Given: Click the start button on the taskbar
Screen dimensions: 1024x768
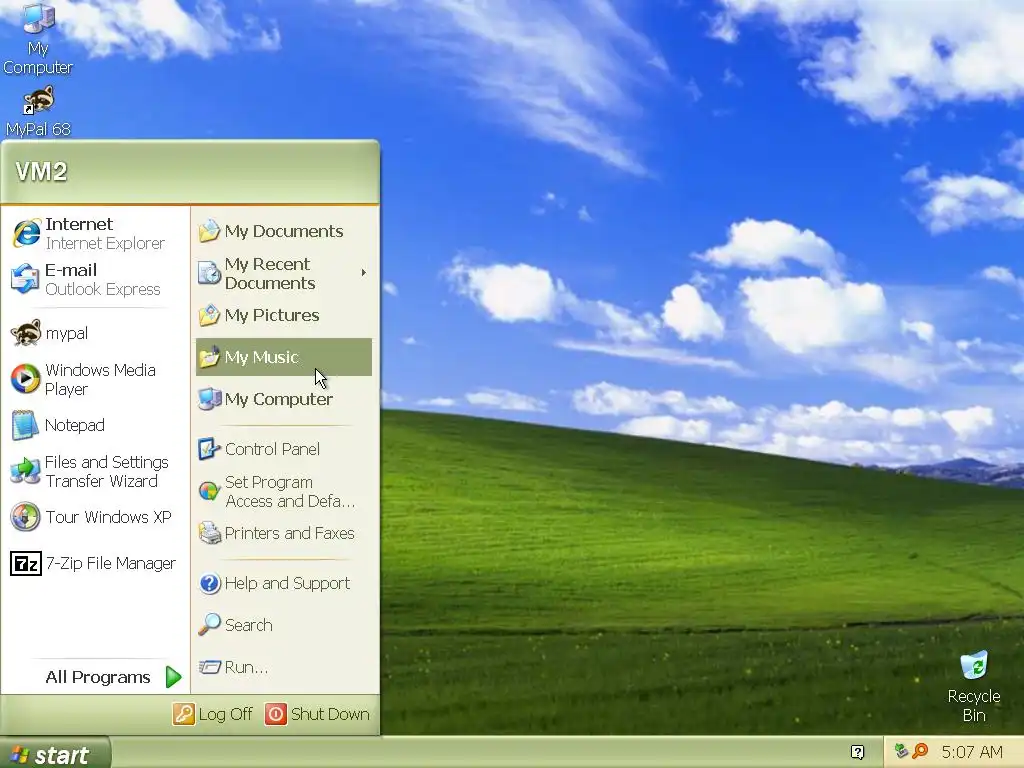Looking at the screenshot, I should coord(55,753).
